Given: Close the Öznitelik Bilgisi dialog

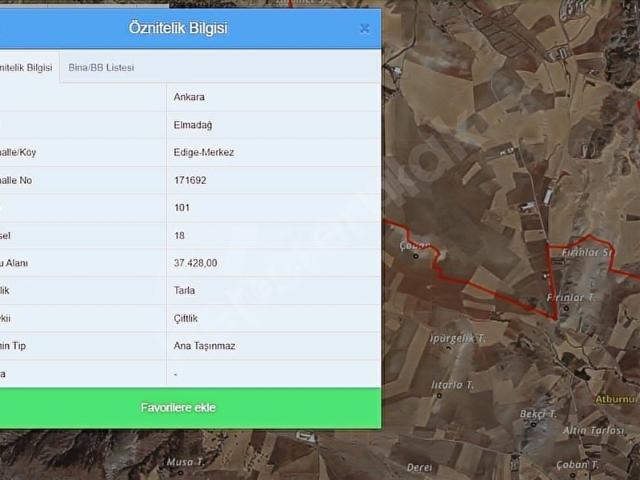Looking at the screenshot, I should 364,28.
